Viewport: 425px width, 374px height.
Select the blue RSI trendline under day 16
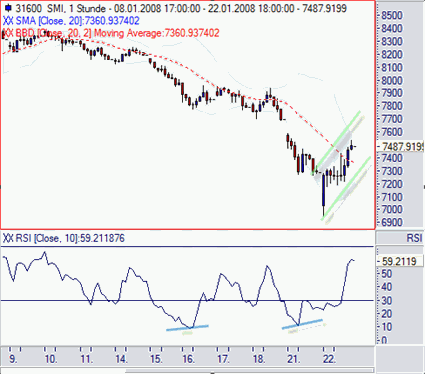pyautogui.click(x=187, y=328)
